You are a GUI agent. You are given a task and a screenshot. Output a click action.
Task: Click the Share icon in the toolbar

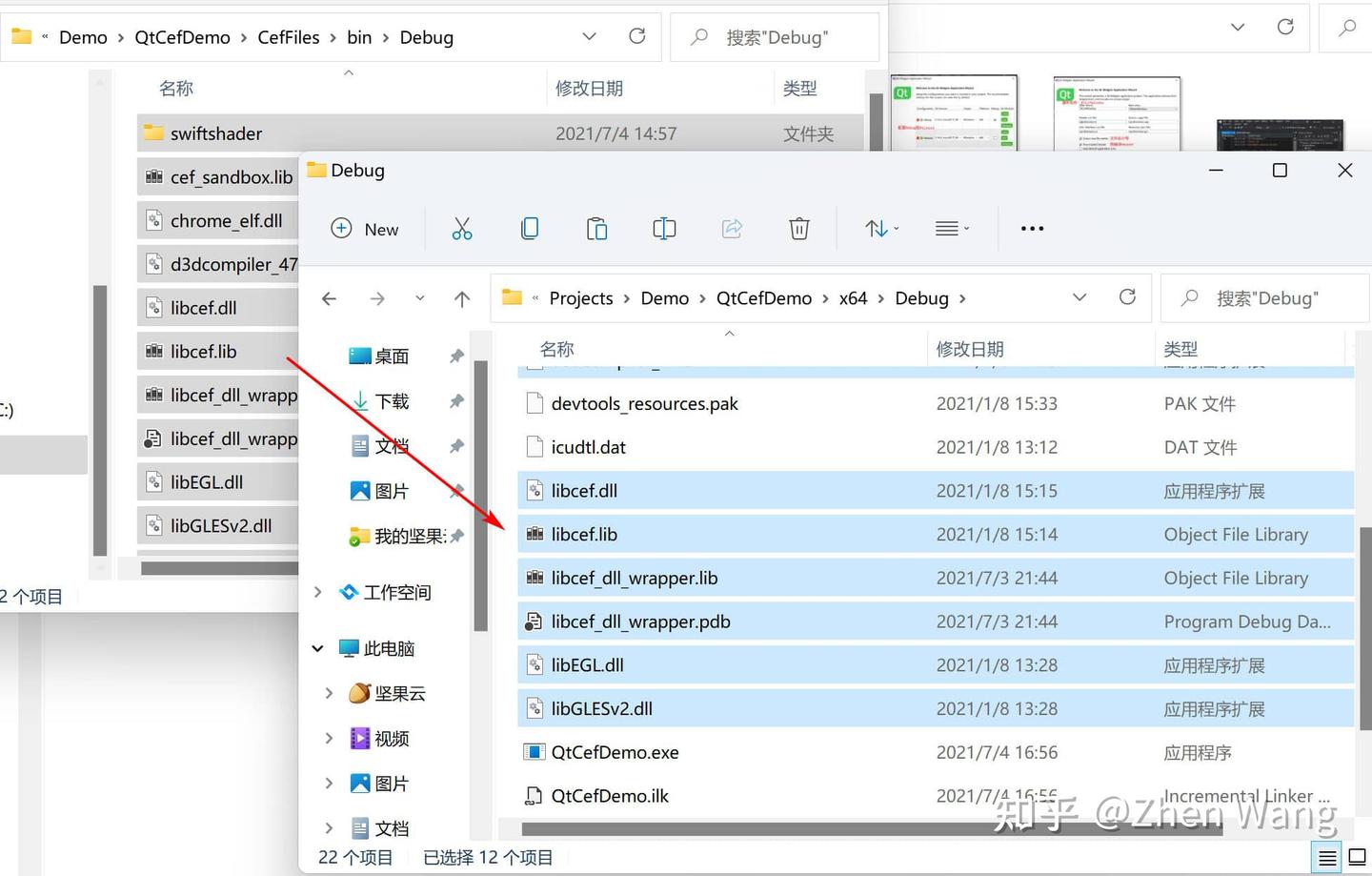732,228
